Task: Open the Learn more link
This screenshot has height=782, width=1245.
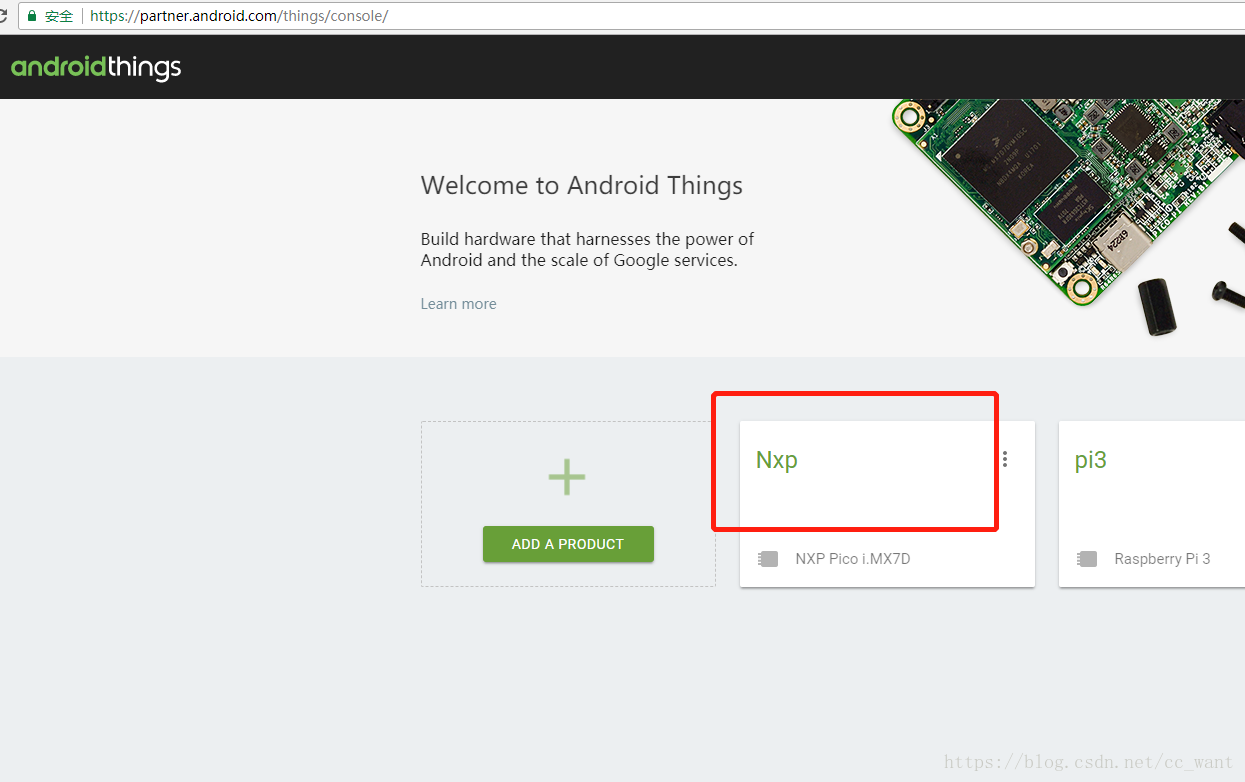Action: tap(458, 304)
